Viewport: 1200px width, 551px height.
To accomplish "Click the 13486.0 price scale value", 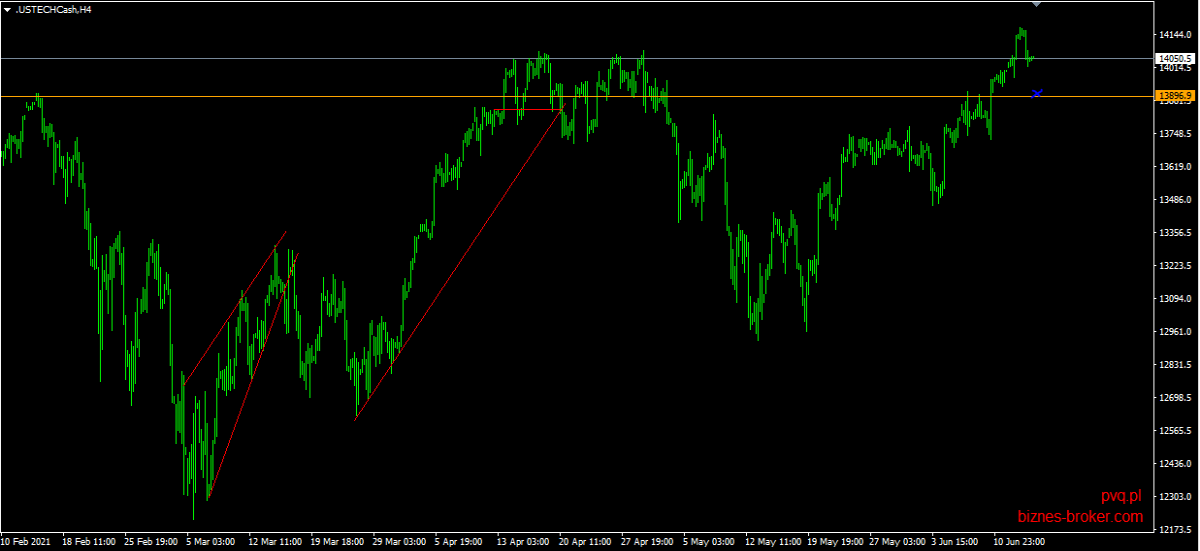I will tap(1174, 200).
